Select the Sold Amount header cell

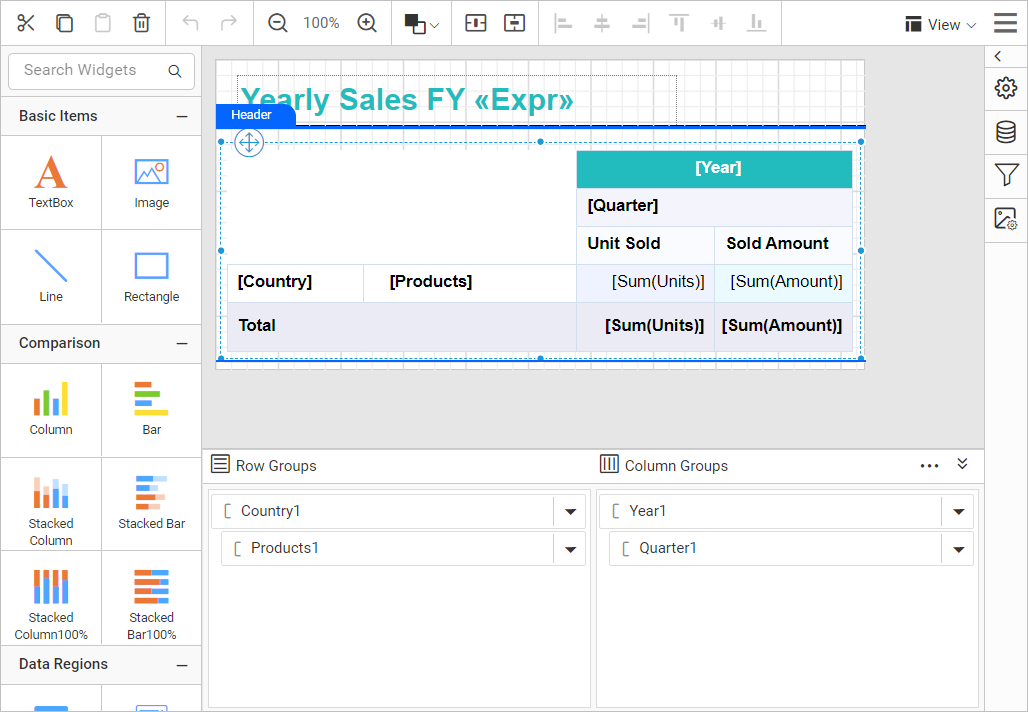[x=783, y=244]
